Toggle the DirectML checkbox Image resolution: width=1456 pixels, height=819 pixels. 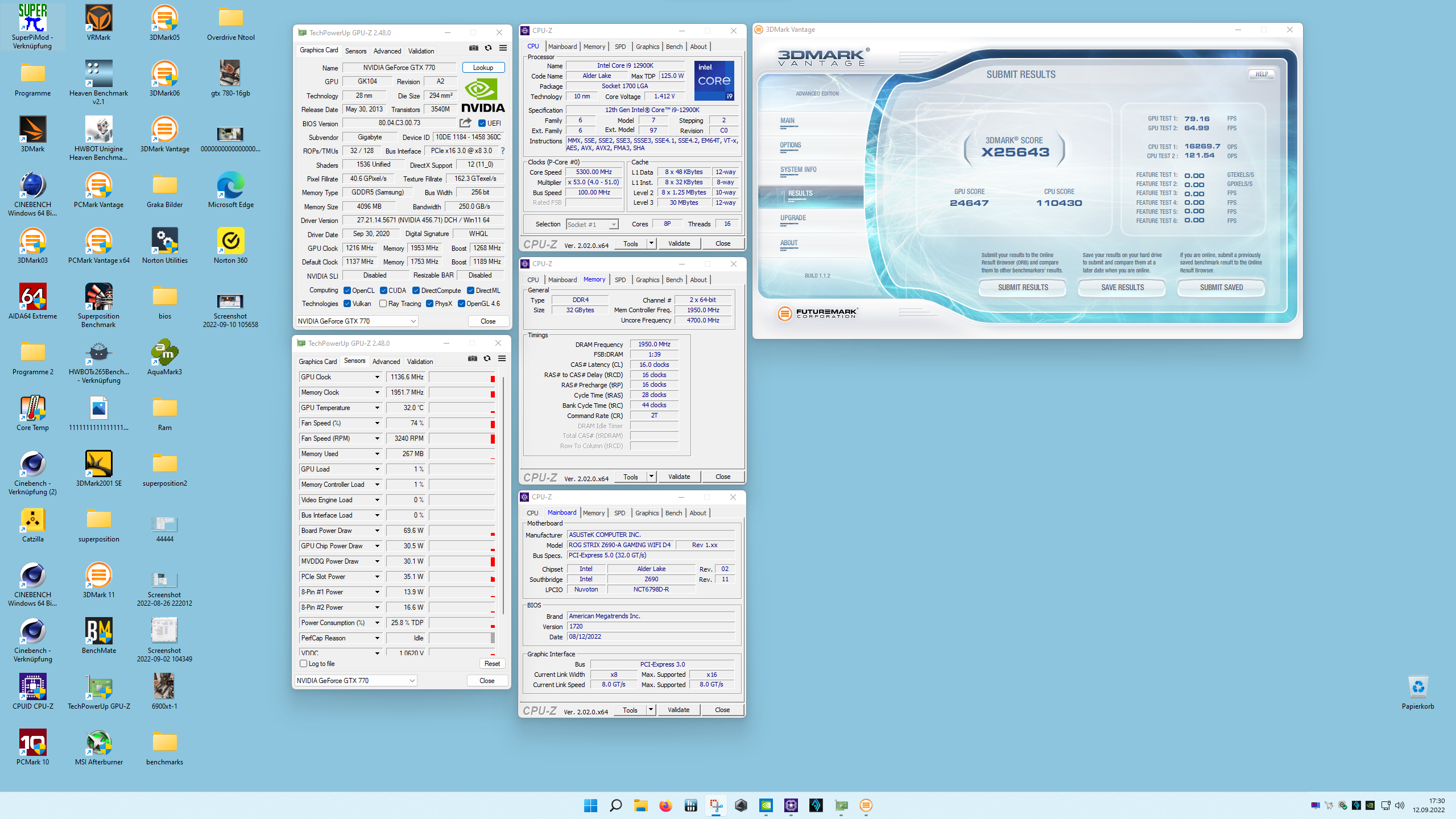(470, 291)
